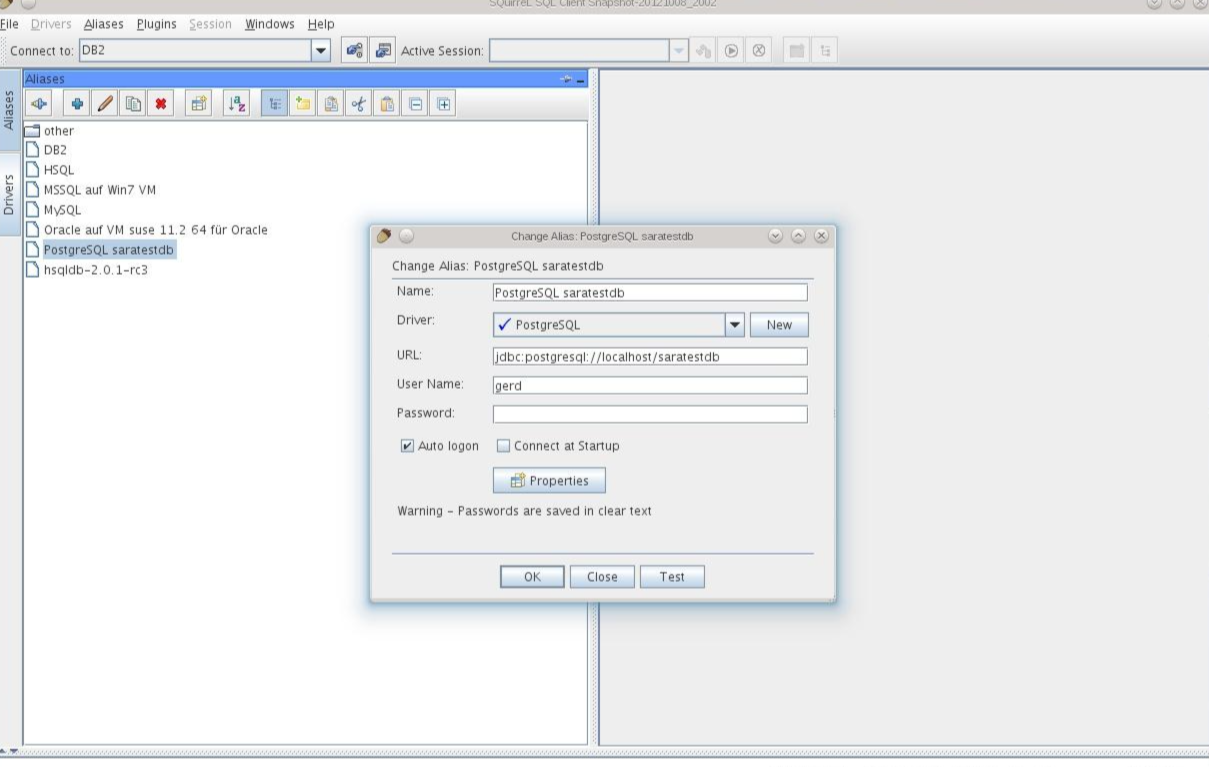Click the run SQL play icon
Screen dimensions: 1209x767
(731, 50)
